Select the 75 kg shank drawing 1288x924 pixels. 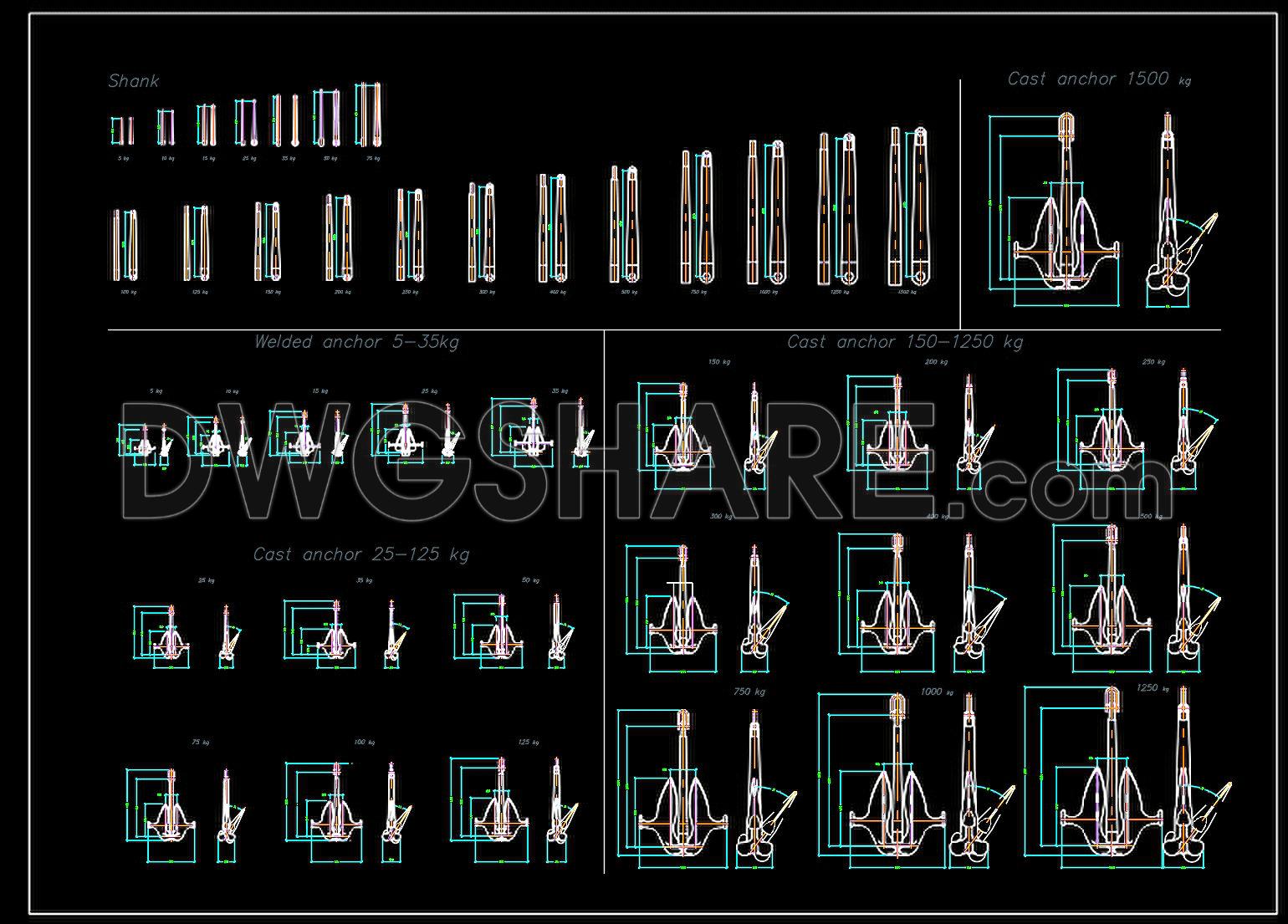pyautogui.click(x=368, y=116)
